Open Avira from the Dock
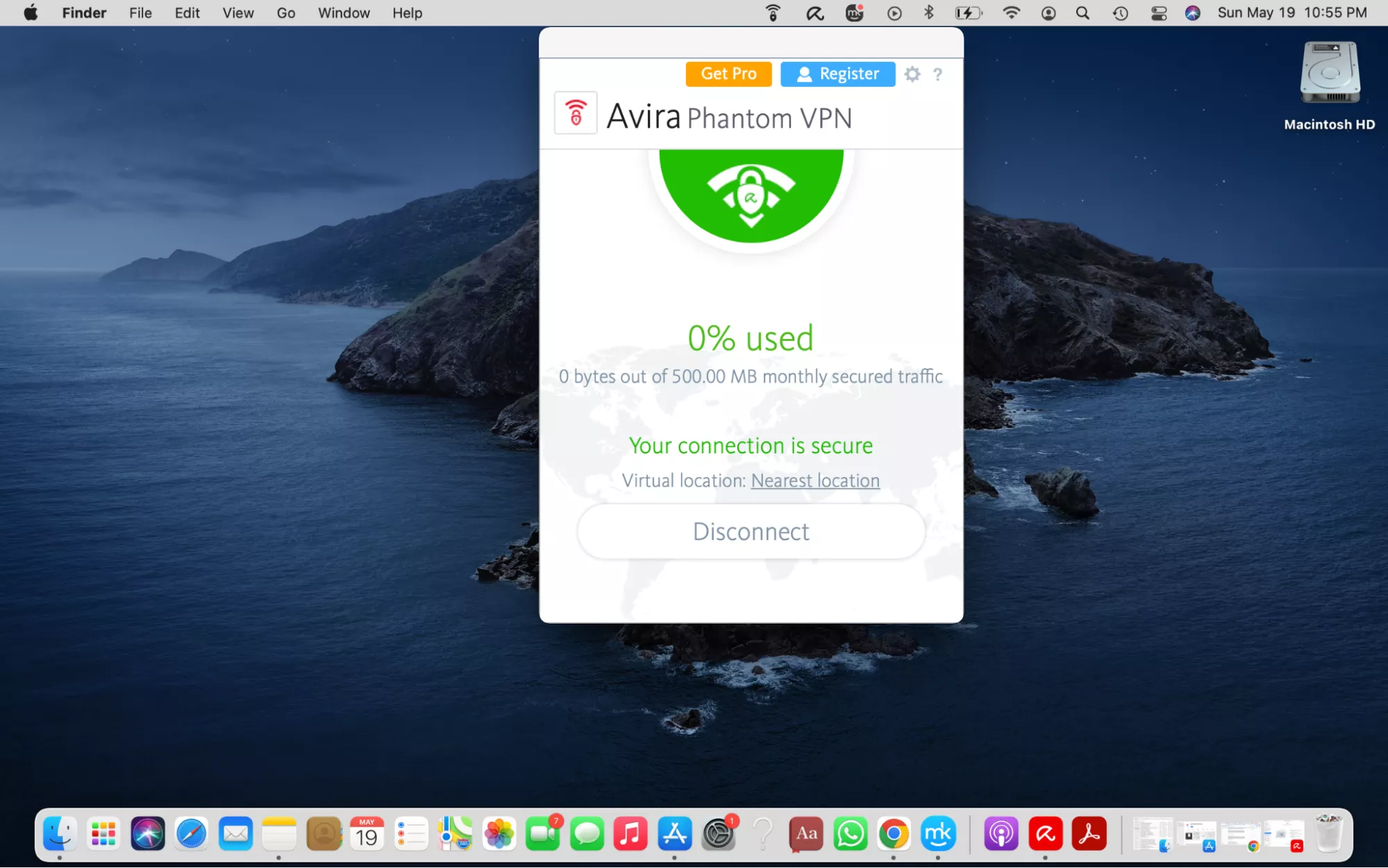1388x868 pixels. [1046, 834]
